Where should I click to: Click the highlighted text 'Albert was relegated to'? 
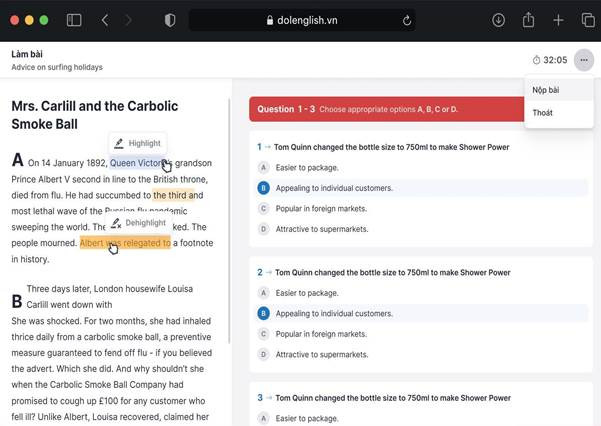(x=124, y=243)
